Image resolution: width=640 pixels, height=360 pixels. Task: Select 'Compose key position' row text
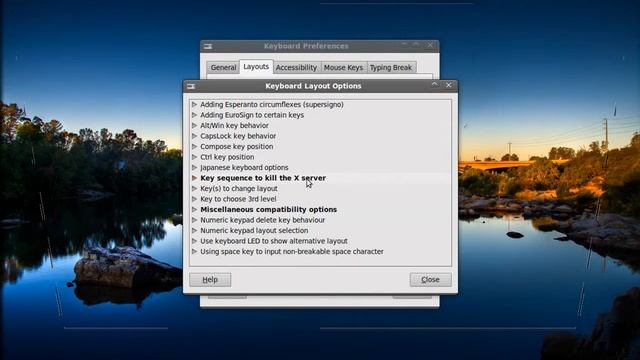point(237,147)
